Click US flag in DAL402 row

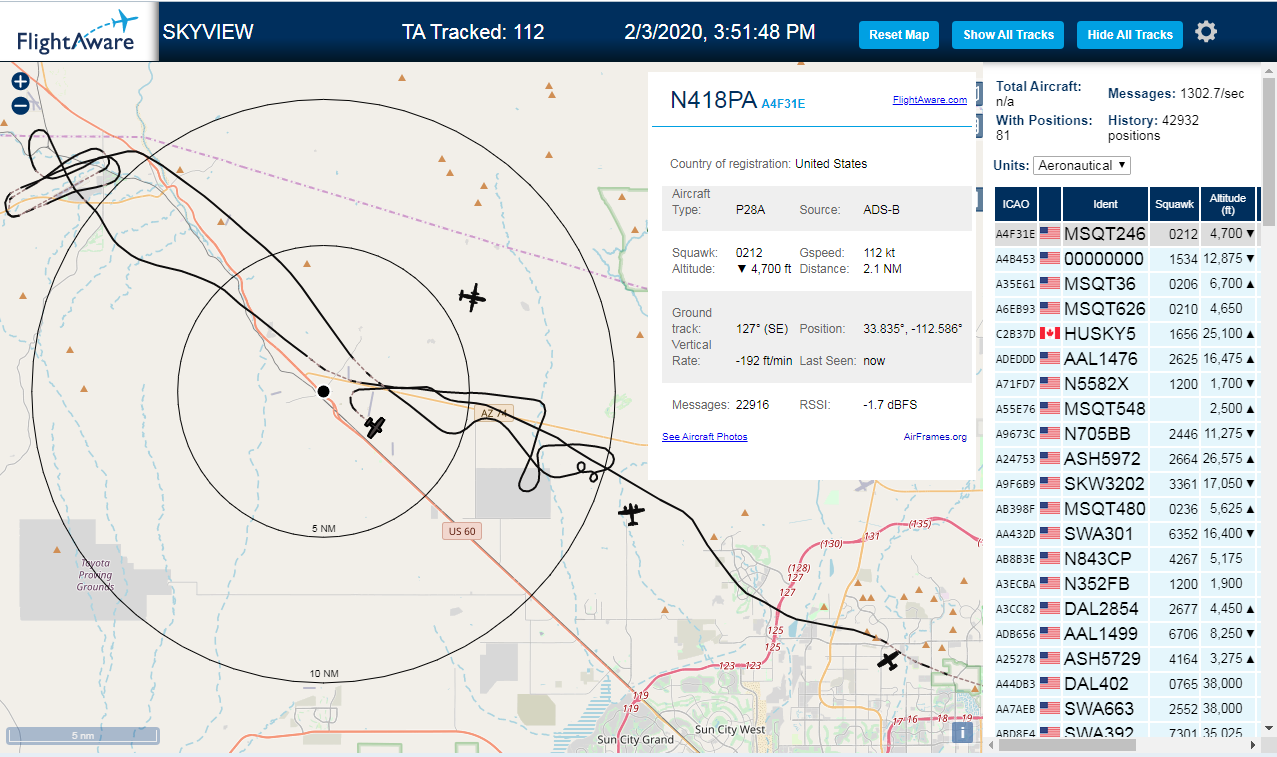coord(1050,684)
